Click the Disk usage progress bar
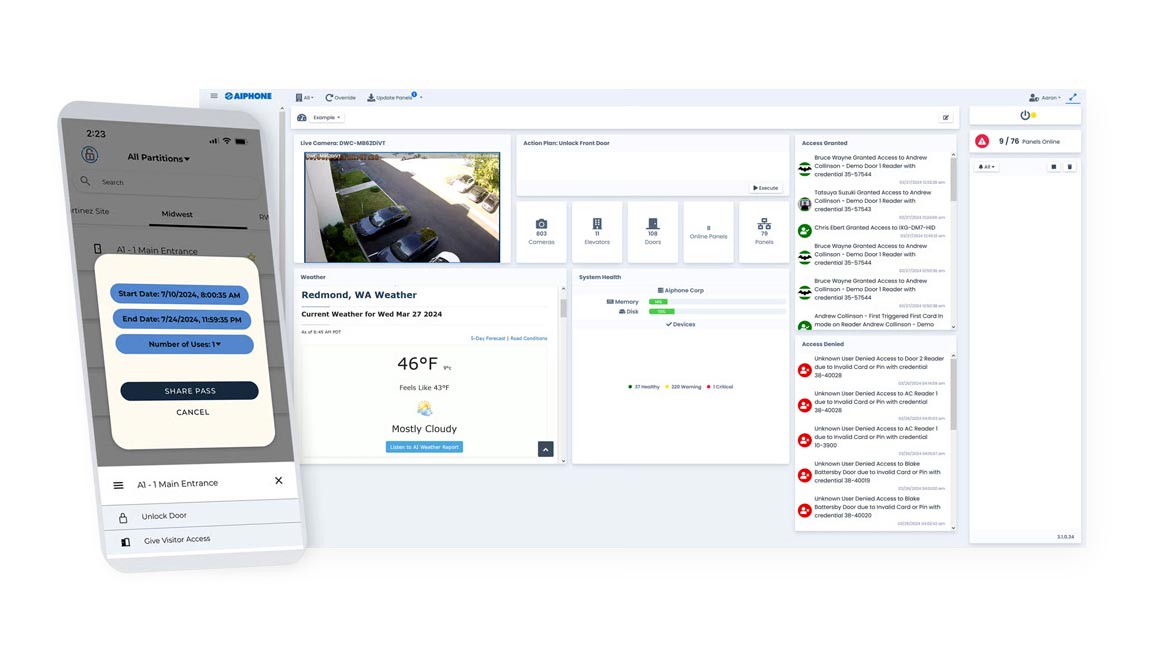1170x658 pixels. point(717,312)
